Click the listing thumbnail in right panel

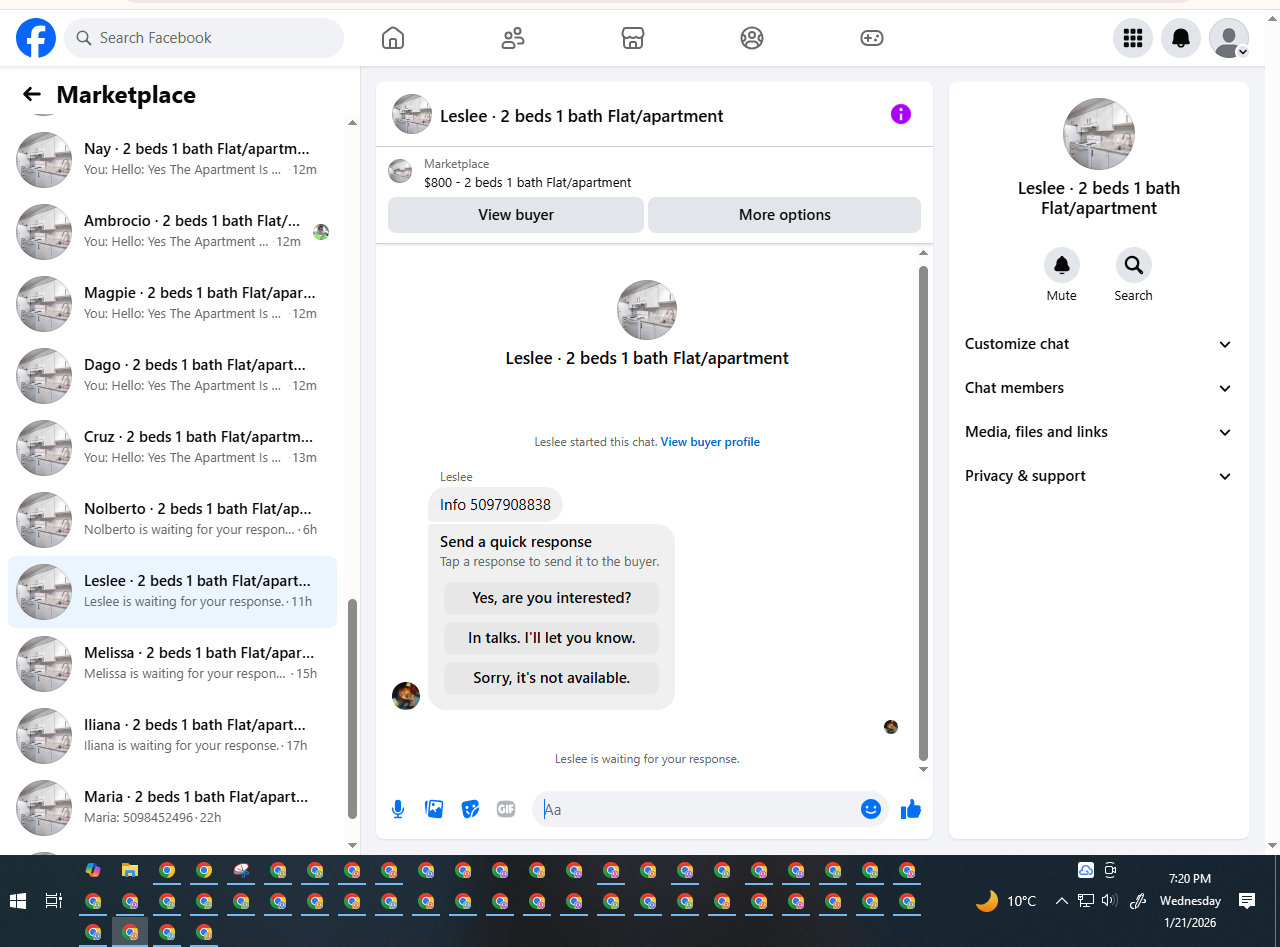point(1099,134)
